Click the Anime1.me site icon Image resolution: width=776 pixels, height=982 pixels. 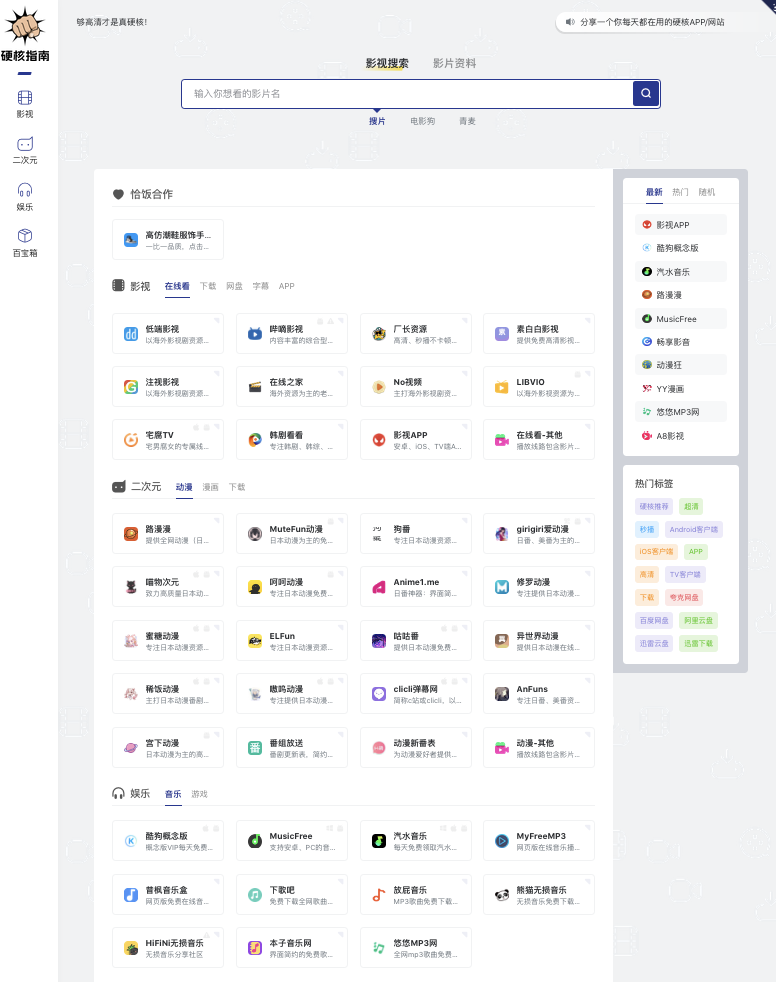[x=379, y=587]
